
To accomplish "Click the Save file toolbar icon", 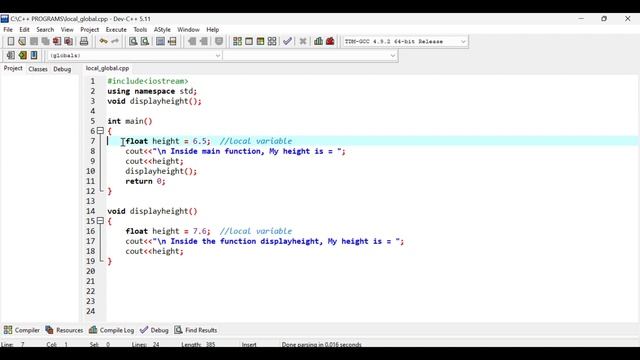I will click(x=34, y=41).
